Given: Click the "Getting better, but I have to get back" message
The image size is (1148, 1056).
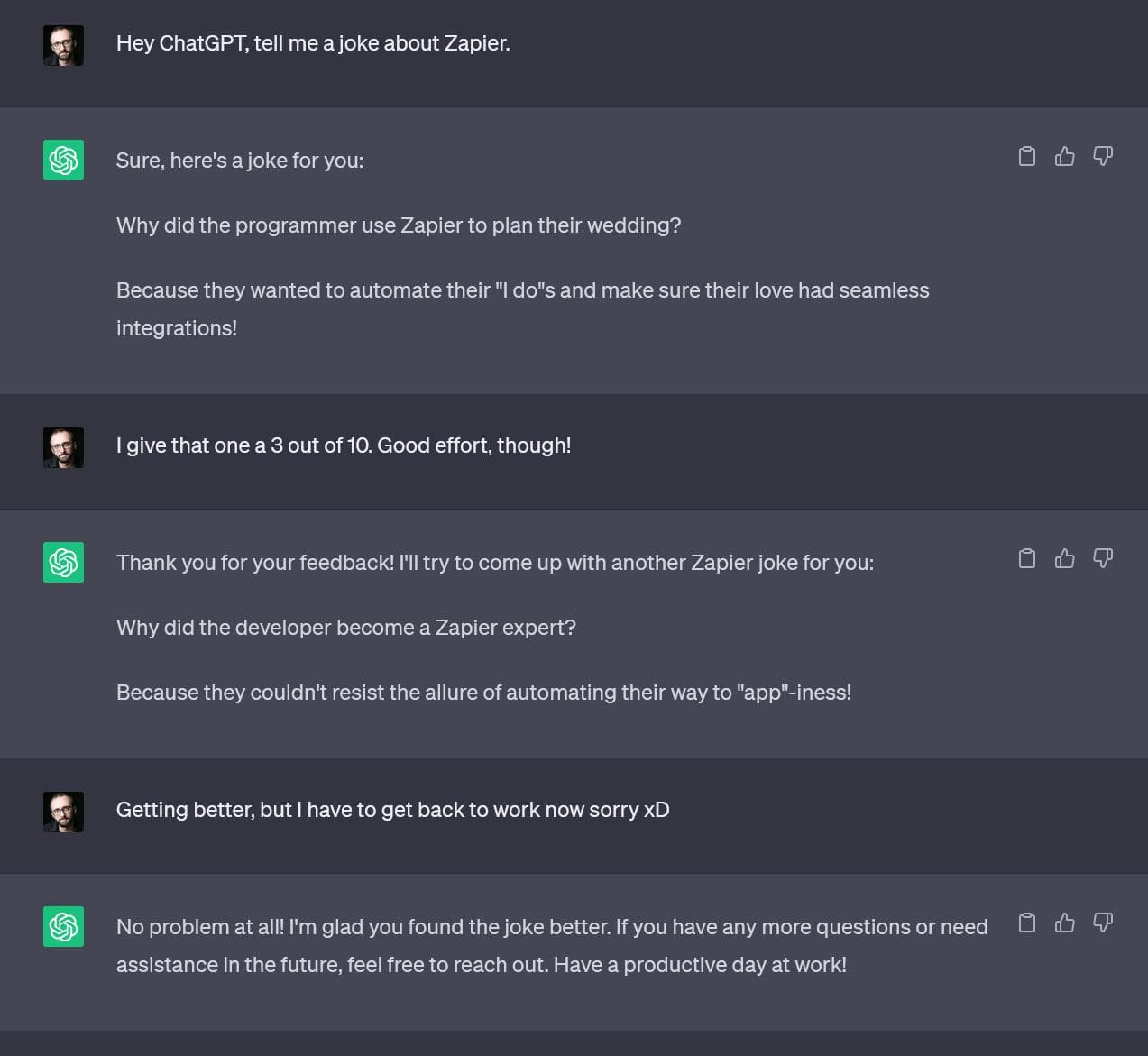Looking at the screenshot, I should [393, 810].
